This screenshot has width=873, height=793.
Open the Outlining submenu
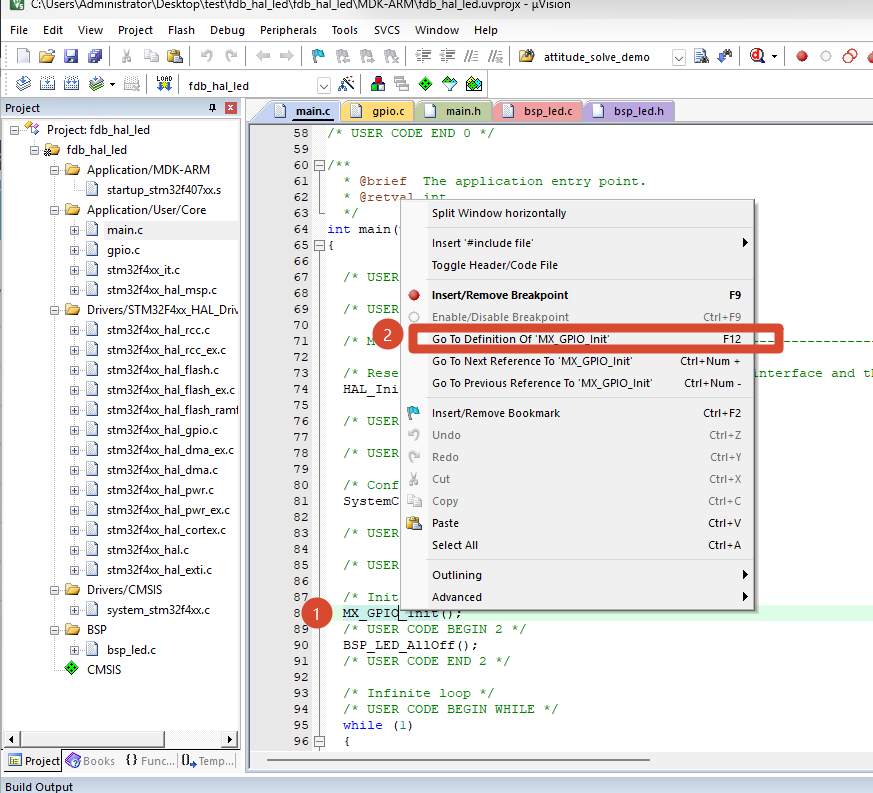(590, 575)
